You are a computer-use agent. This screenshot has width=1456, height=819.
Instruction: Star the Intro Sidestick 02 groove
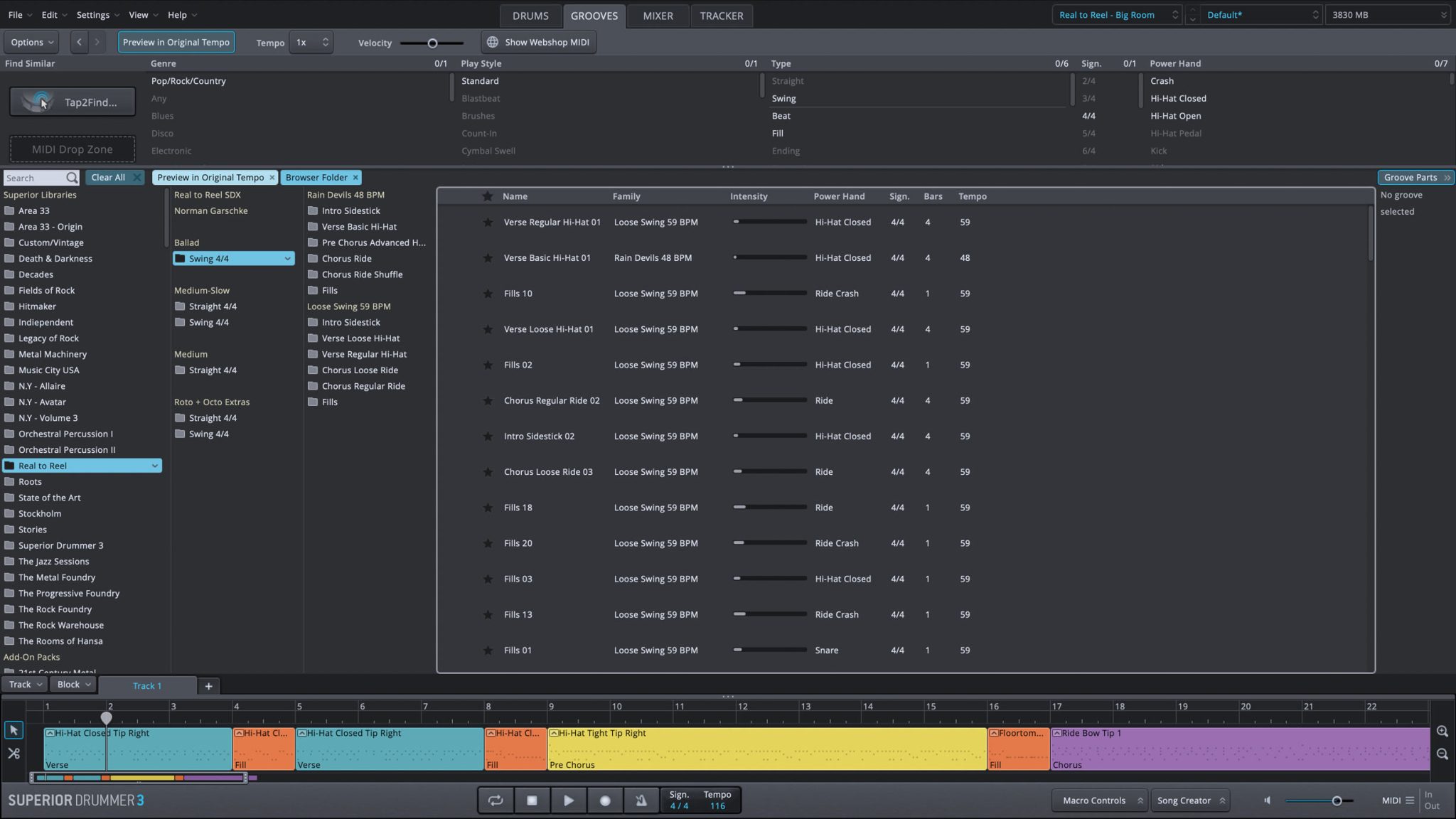(x=488, y=437)
